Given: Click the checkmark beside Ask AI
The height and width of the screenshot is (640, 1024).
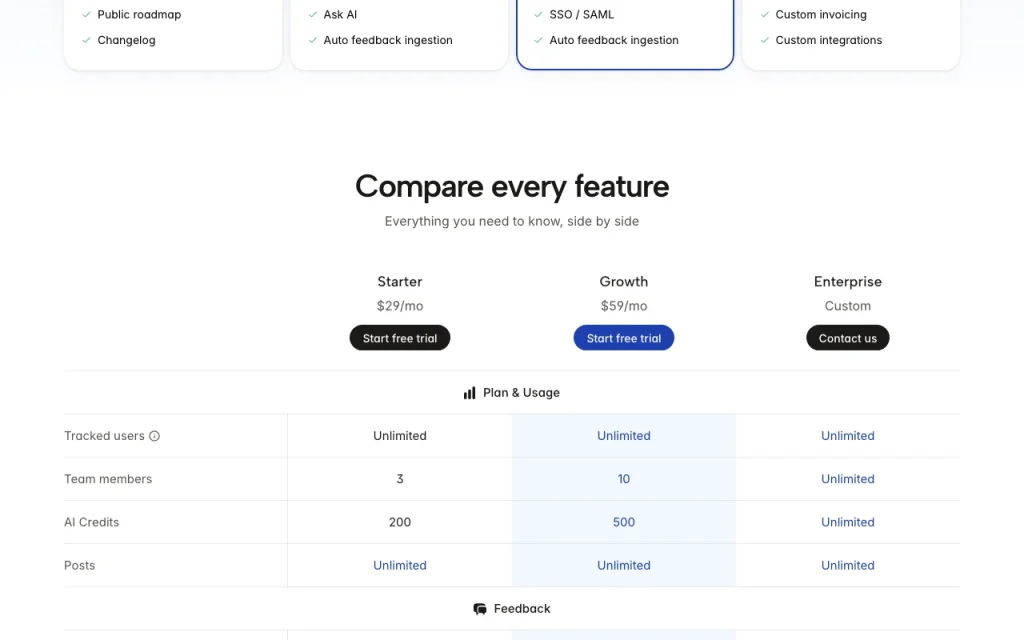Looking at the screenshot, I should coord(312,14).
